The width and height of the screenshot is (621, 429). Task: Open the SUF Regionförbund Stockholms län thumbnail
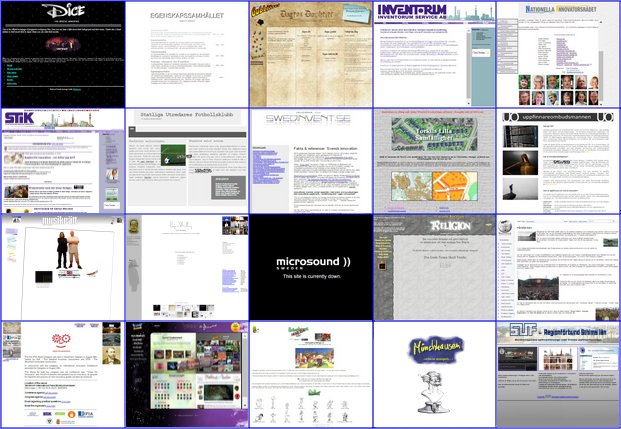tap(558, 374)
